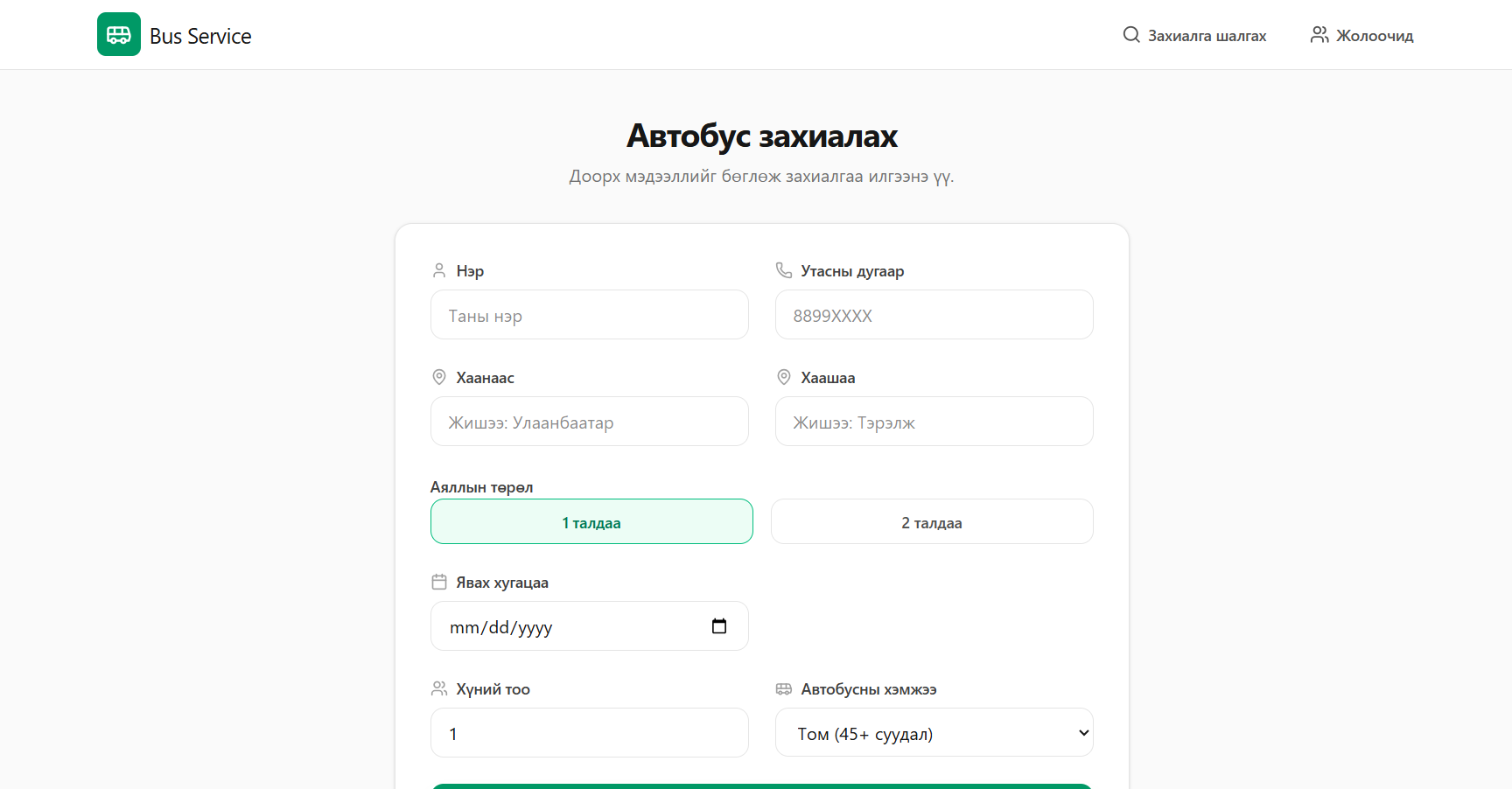The width and height of the screenshot is (1512, 789).
Task: Click the phone icon next to Утасны дугаар
Action: (x=783, y=270)
